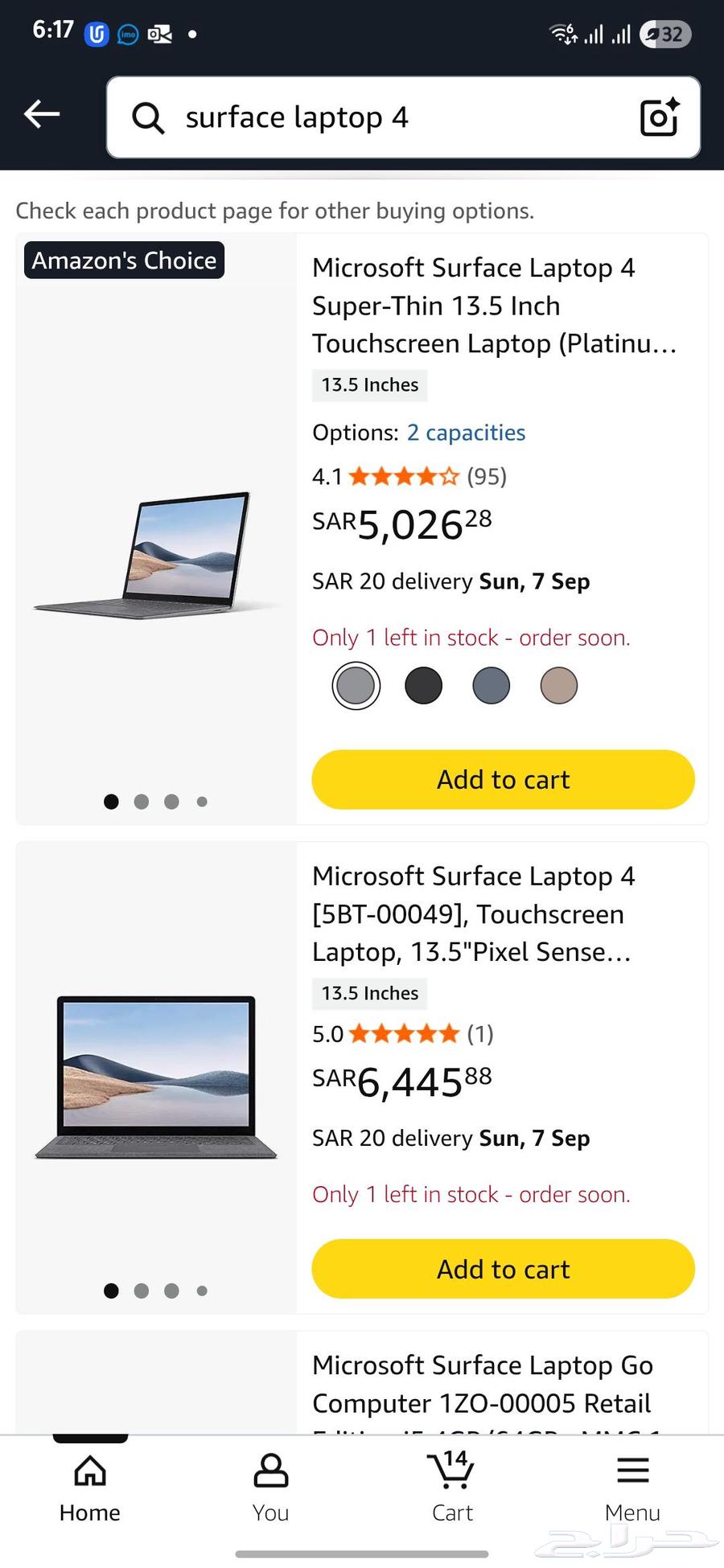This screenshot has width=724, height=1568.
Task: Choose the ice blue color swatch
Action: [x=491, y=686]
